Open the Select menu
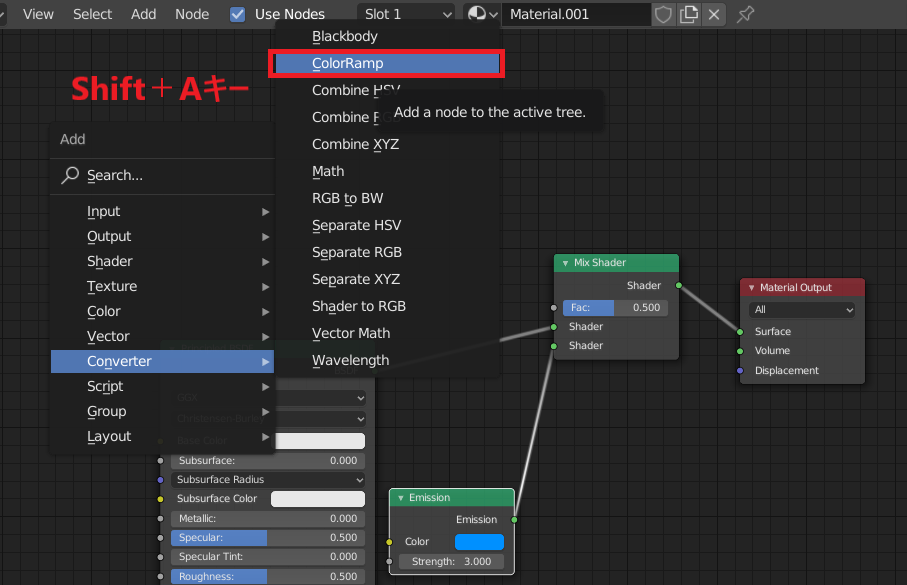Screen dimensions: 907x585 click(93, 14)
